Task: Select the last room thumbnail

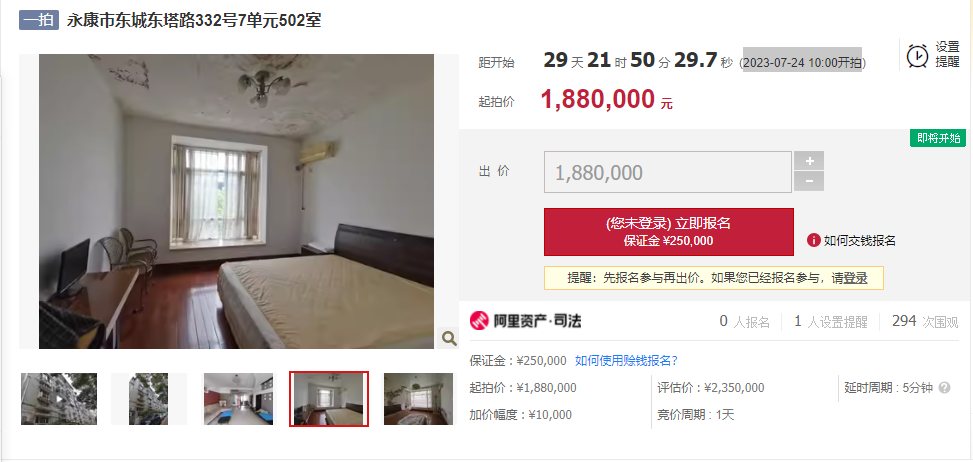Action: 418,399
